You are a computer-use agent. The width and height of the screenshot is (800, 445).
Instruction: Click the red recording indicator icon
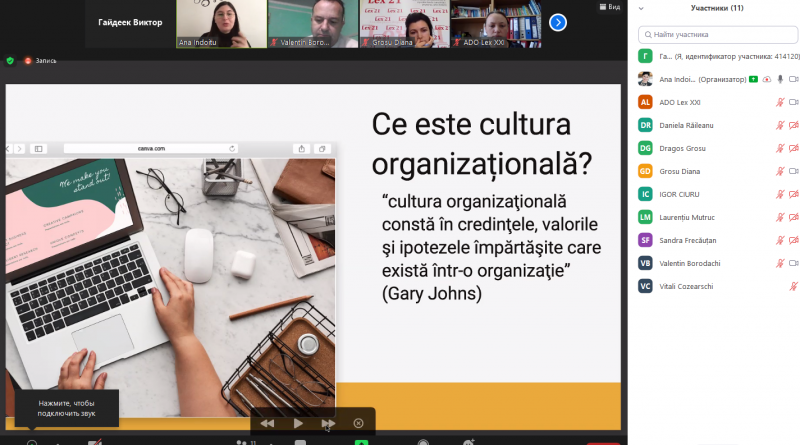(28, 60)
